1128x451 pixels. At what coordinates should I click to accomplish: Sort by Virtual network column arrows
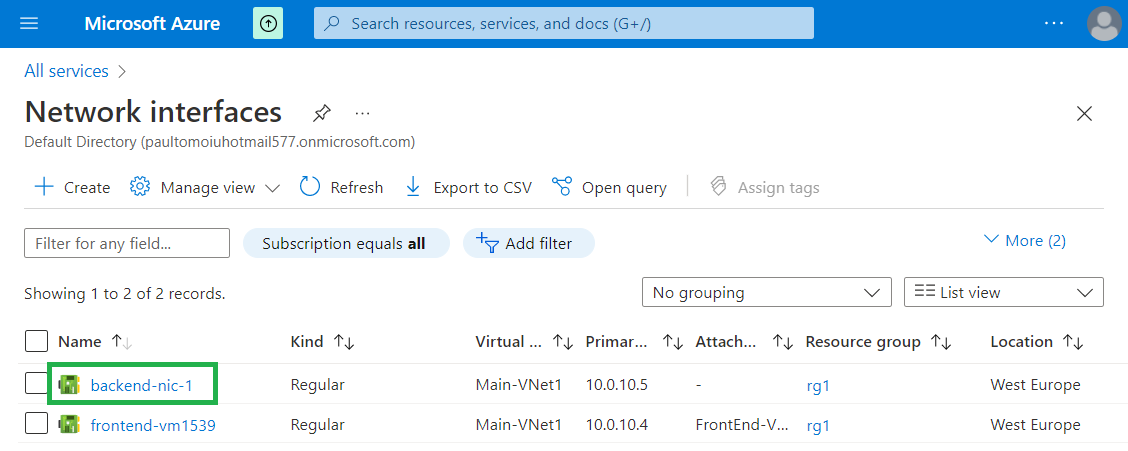pyautogui.click(x=562, y=342)
